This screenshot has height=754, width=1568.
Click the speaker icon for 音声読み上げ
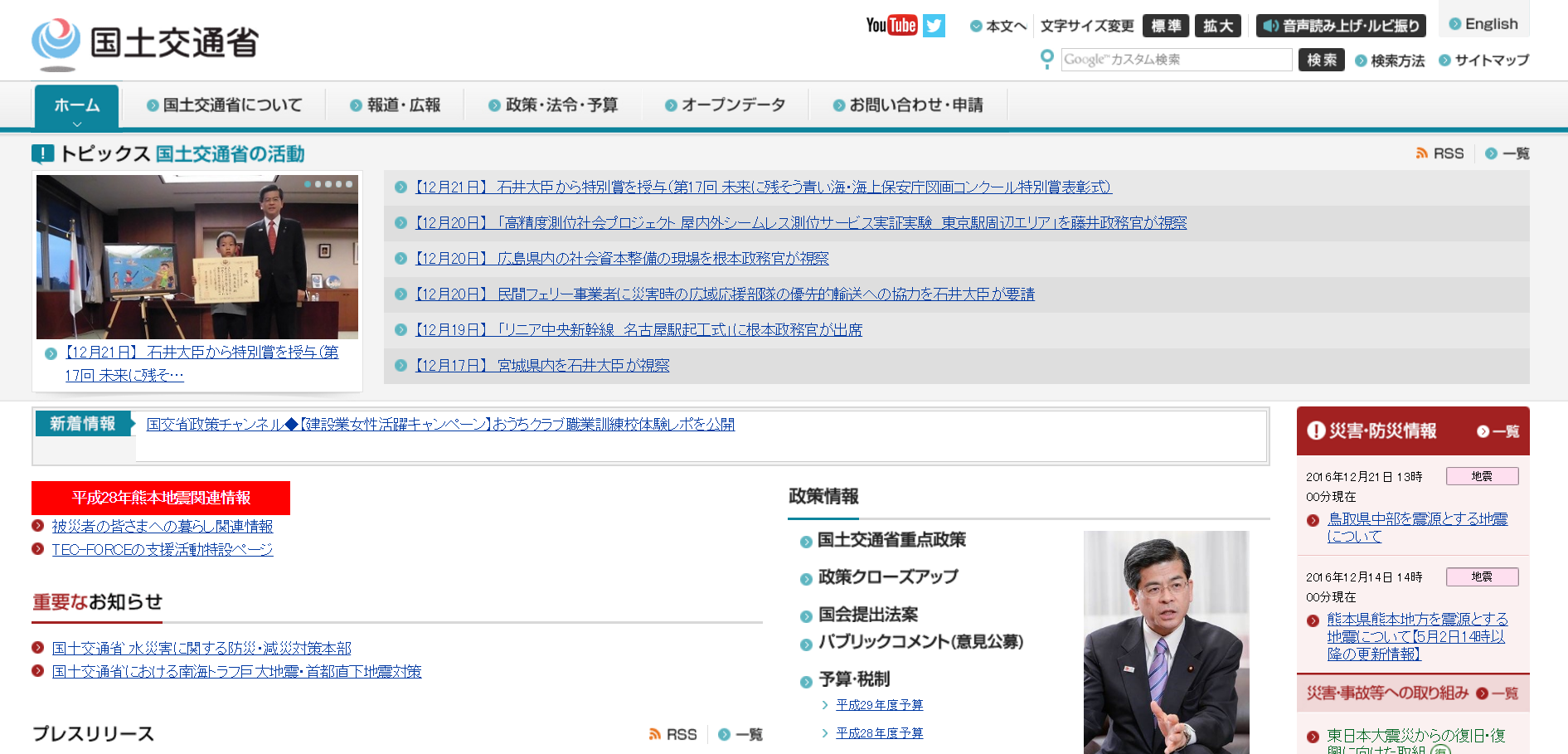click(x=1270, y=26)
